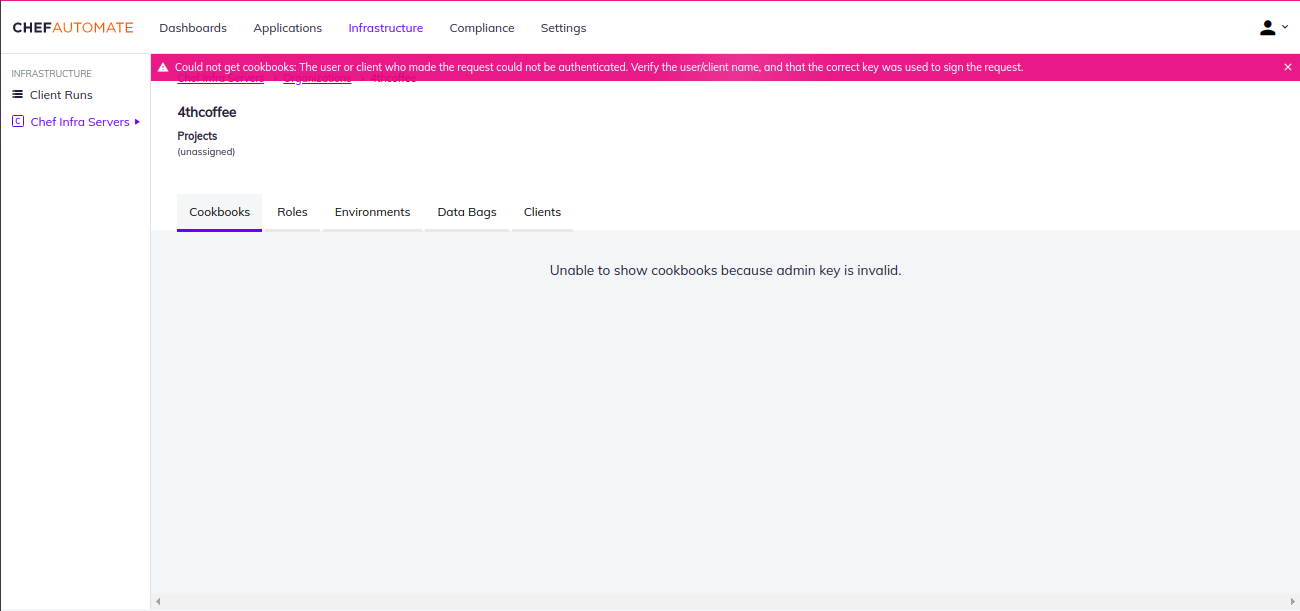View the Clients tab
The image size is (1300, 611).
pyautogui.click(x=542, y=212)
